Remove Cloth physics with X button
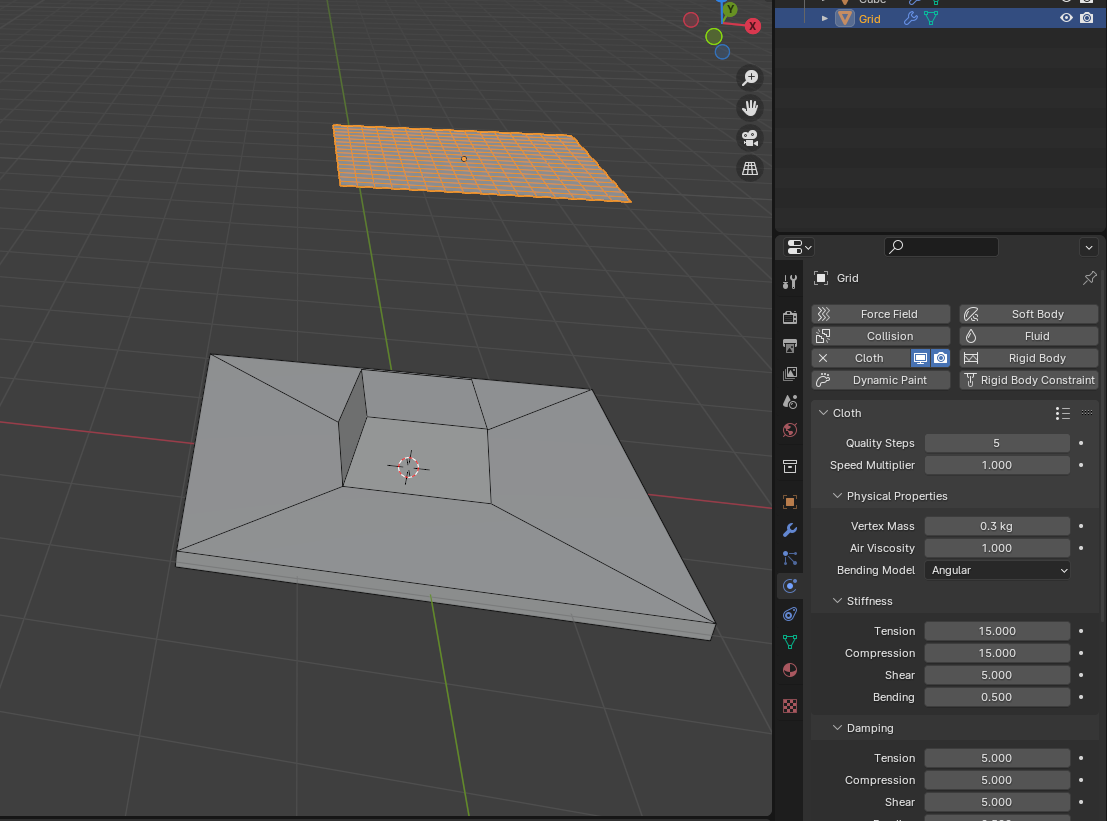The width and height of the screenshot is (1107, 821). 823,359
